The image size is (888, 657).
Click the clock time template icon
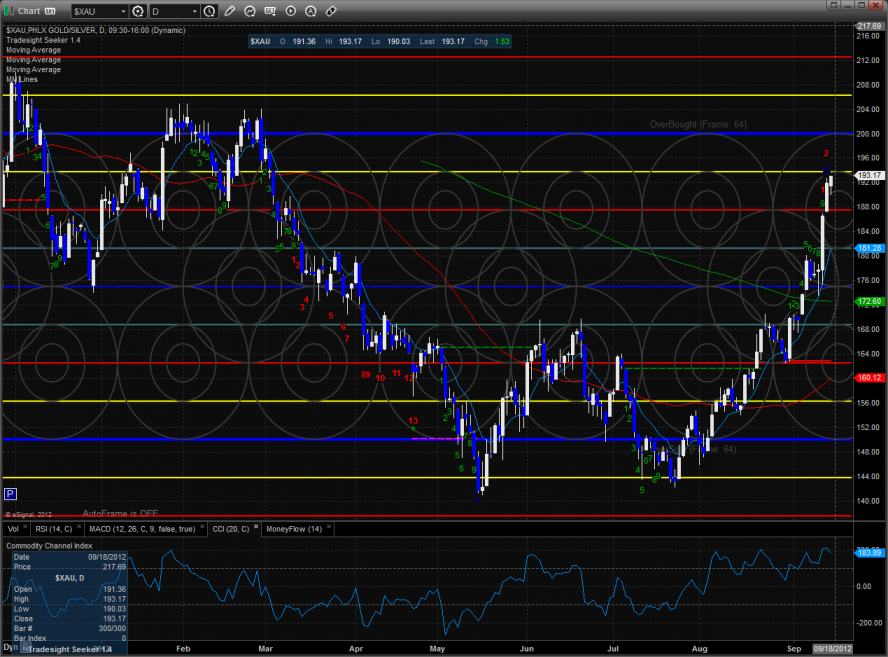coord(208,11)
